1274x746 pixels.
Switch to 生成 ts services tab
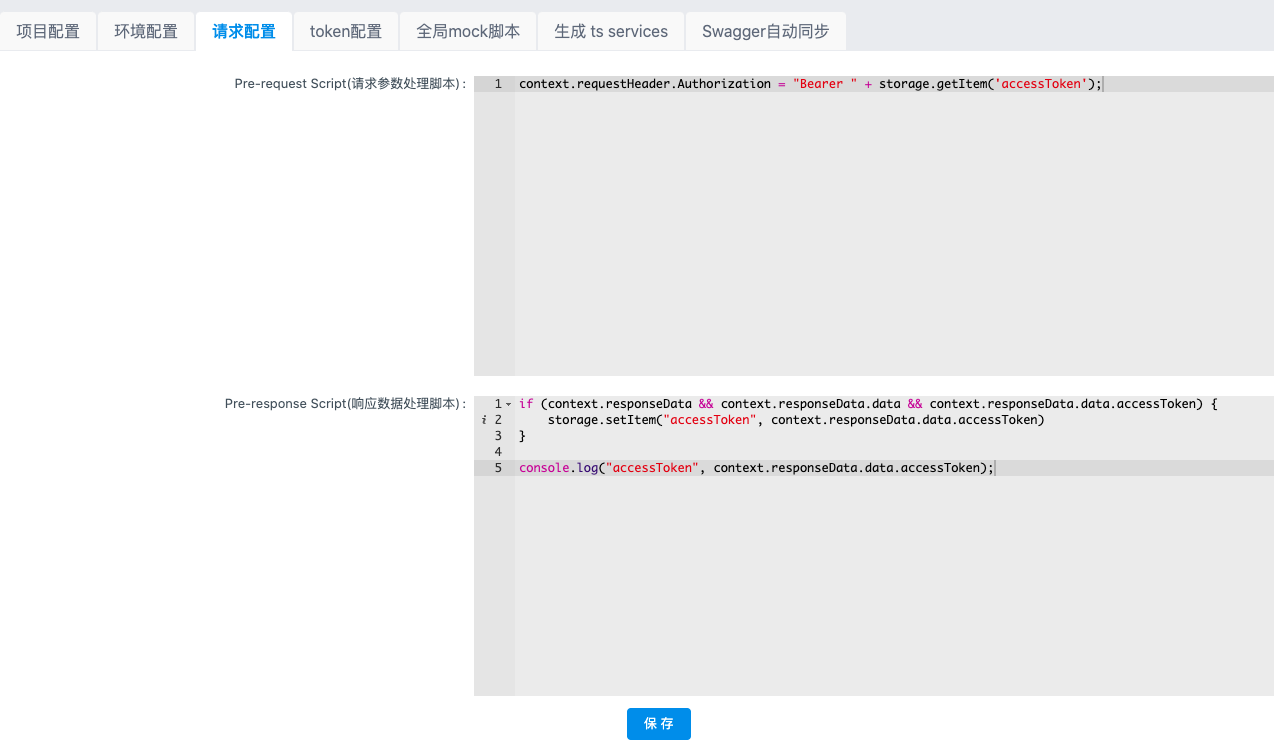(x=611, y=31)
